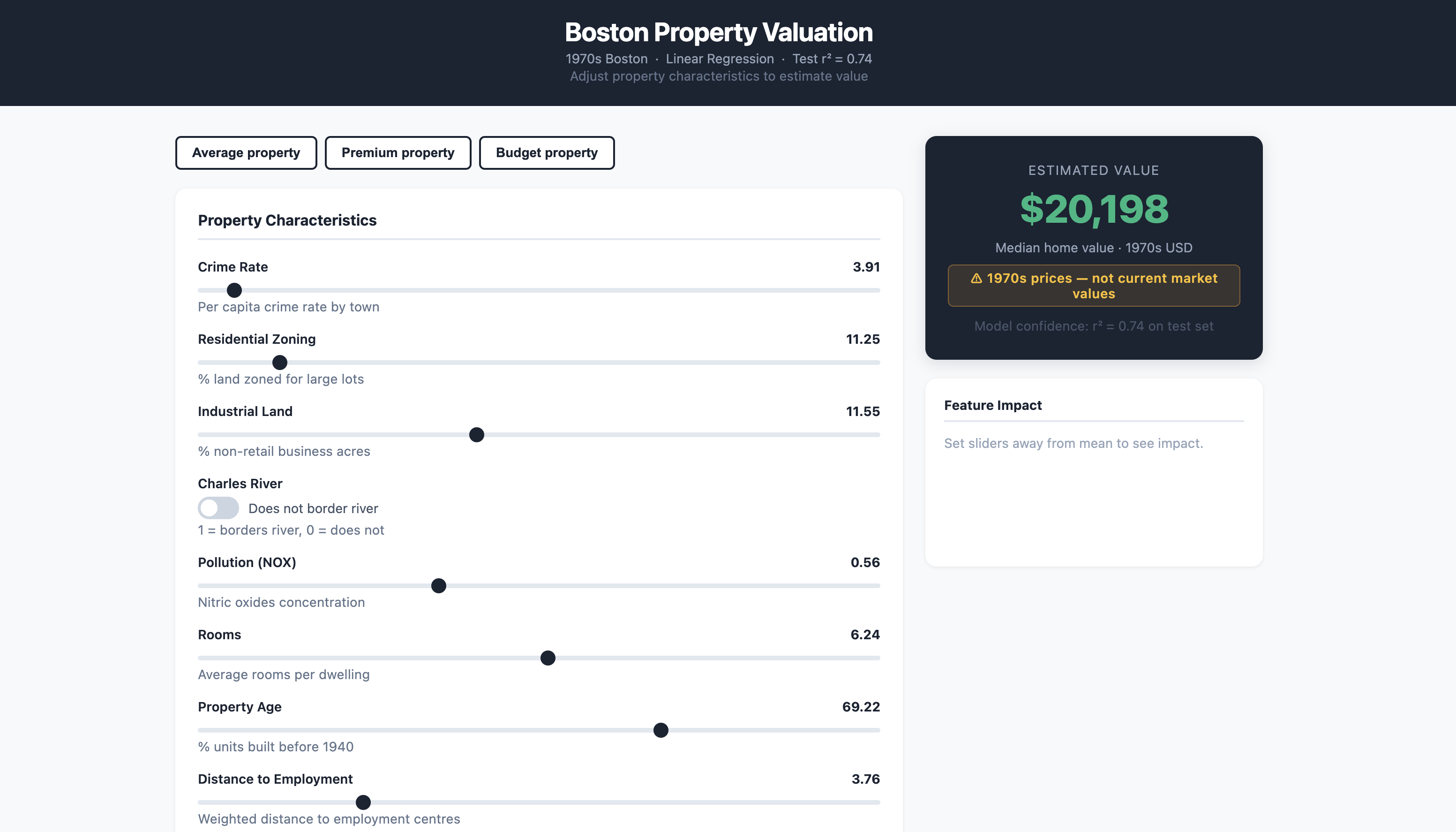Click the Boston Property Valuation title
The width and height of the screenshot is (1456, 832).
coord(719,32)
